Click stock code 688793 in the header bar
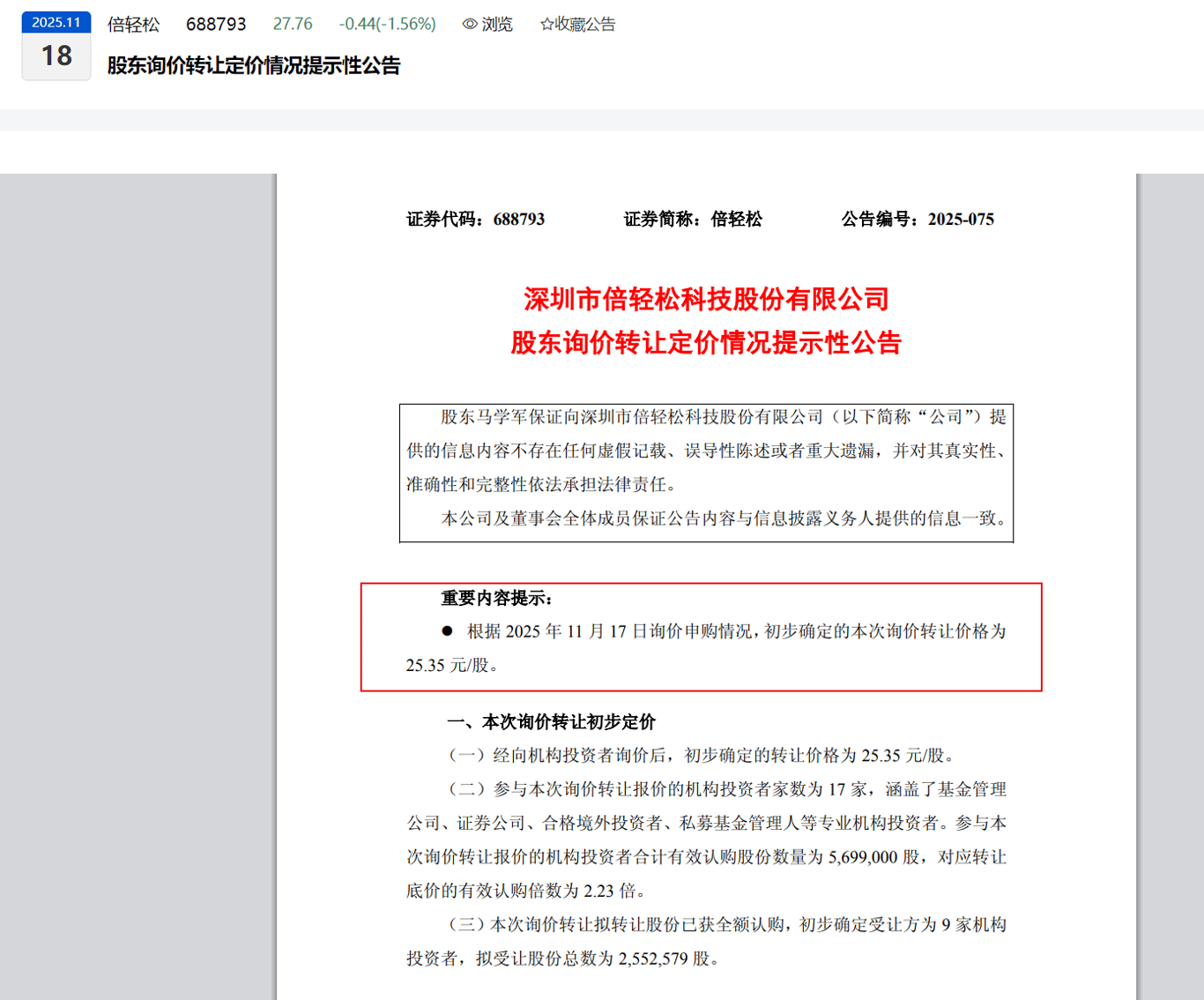The width and height of the screenshot is (1204, 1000). 216,25
